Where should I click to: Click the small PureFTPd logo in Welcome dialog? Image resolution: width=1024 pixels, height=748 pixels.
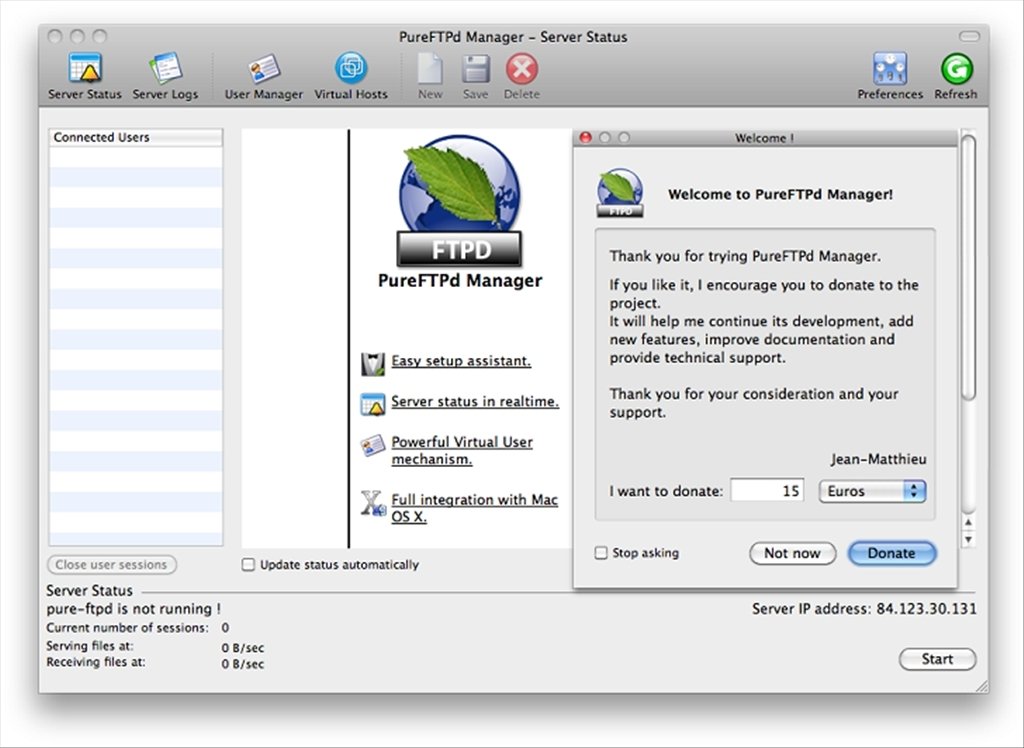pyautogui.click(x=620, y=193)
